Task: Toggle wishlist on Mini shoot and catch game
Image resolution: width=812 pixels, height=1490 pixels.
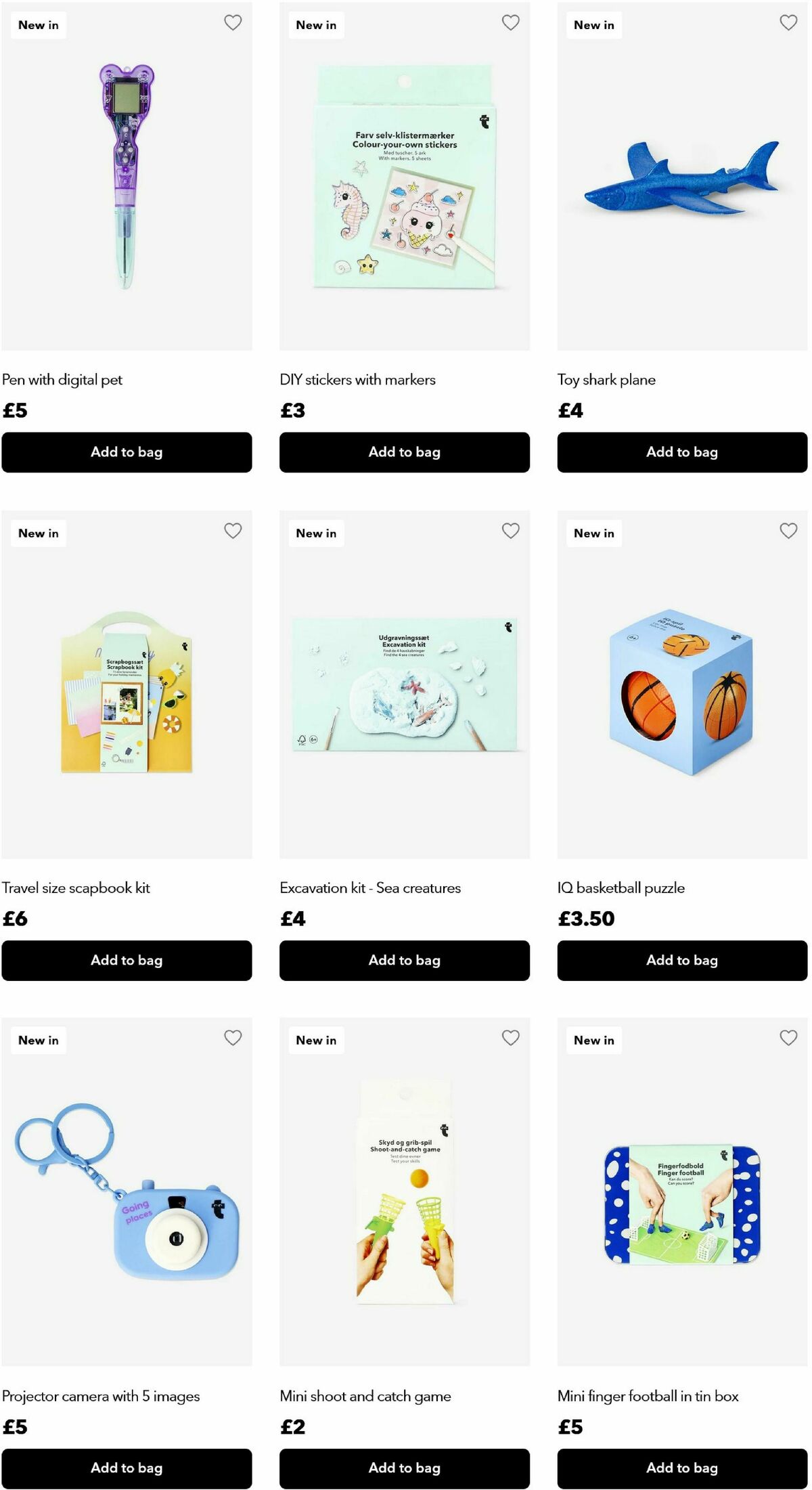Action: click(x=511, y=1038)
